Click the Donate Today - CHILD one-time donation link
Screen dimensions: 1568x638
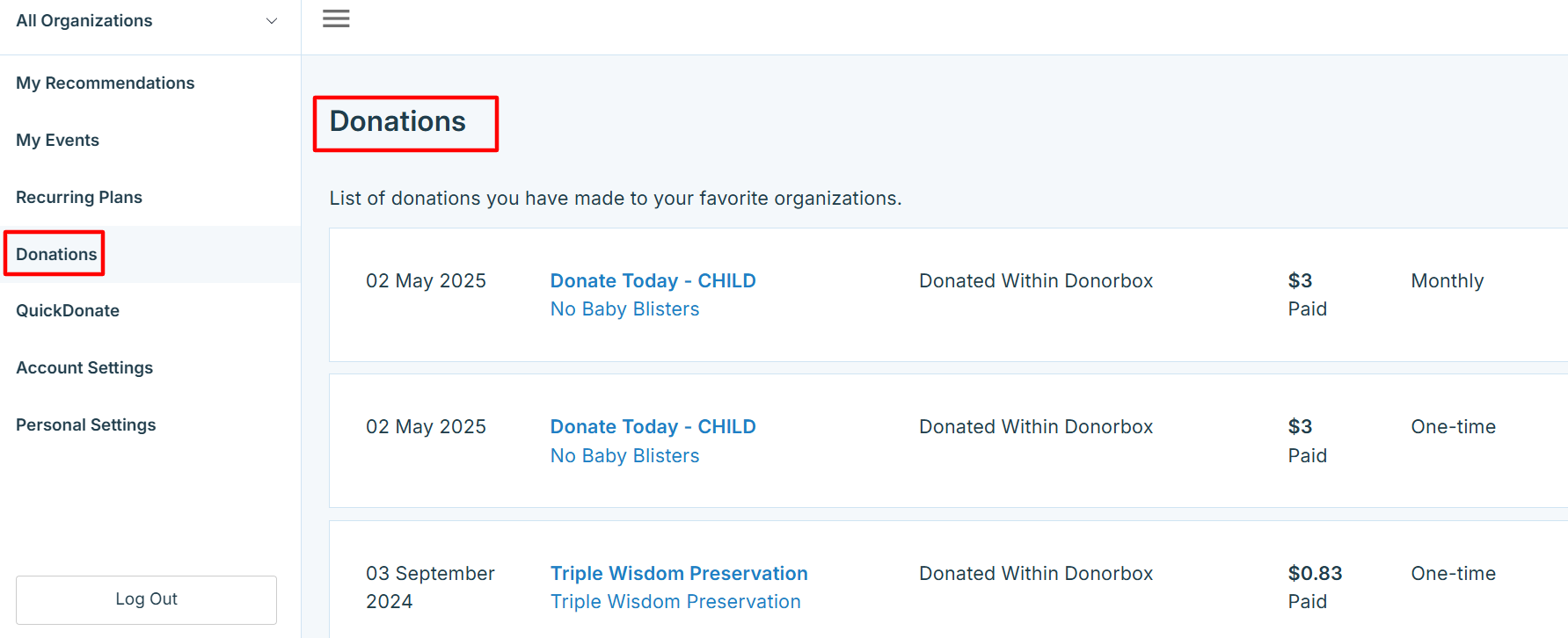click(x=653, y=426)
